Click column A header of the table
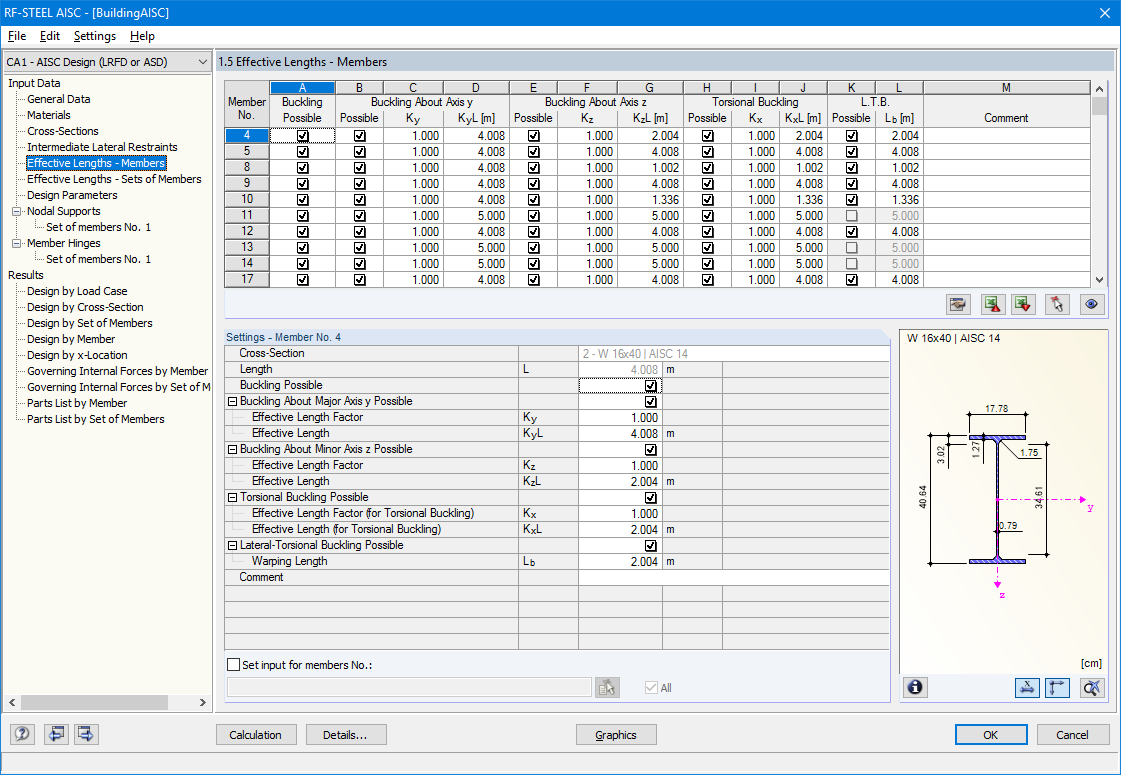The width and height of the screenshot is (1121, 775). coord(302,87)
